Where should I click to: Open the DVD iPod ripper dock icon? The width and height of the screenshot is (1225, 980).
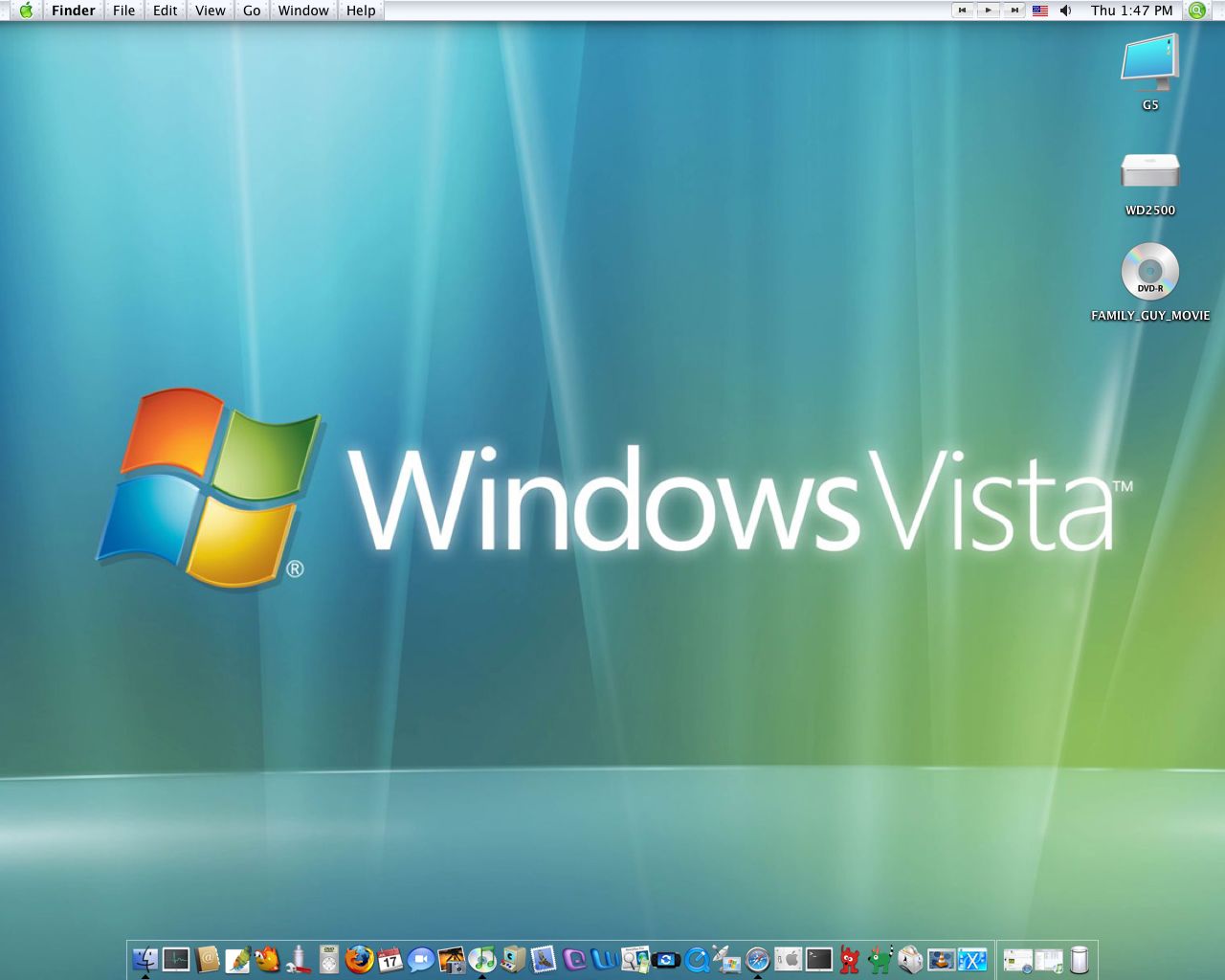[x=329, y=959]
